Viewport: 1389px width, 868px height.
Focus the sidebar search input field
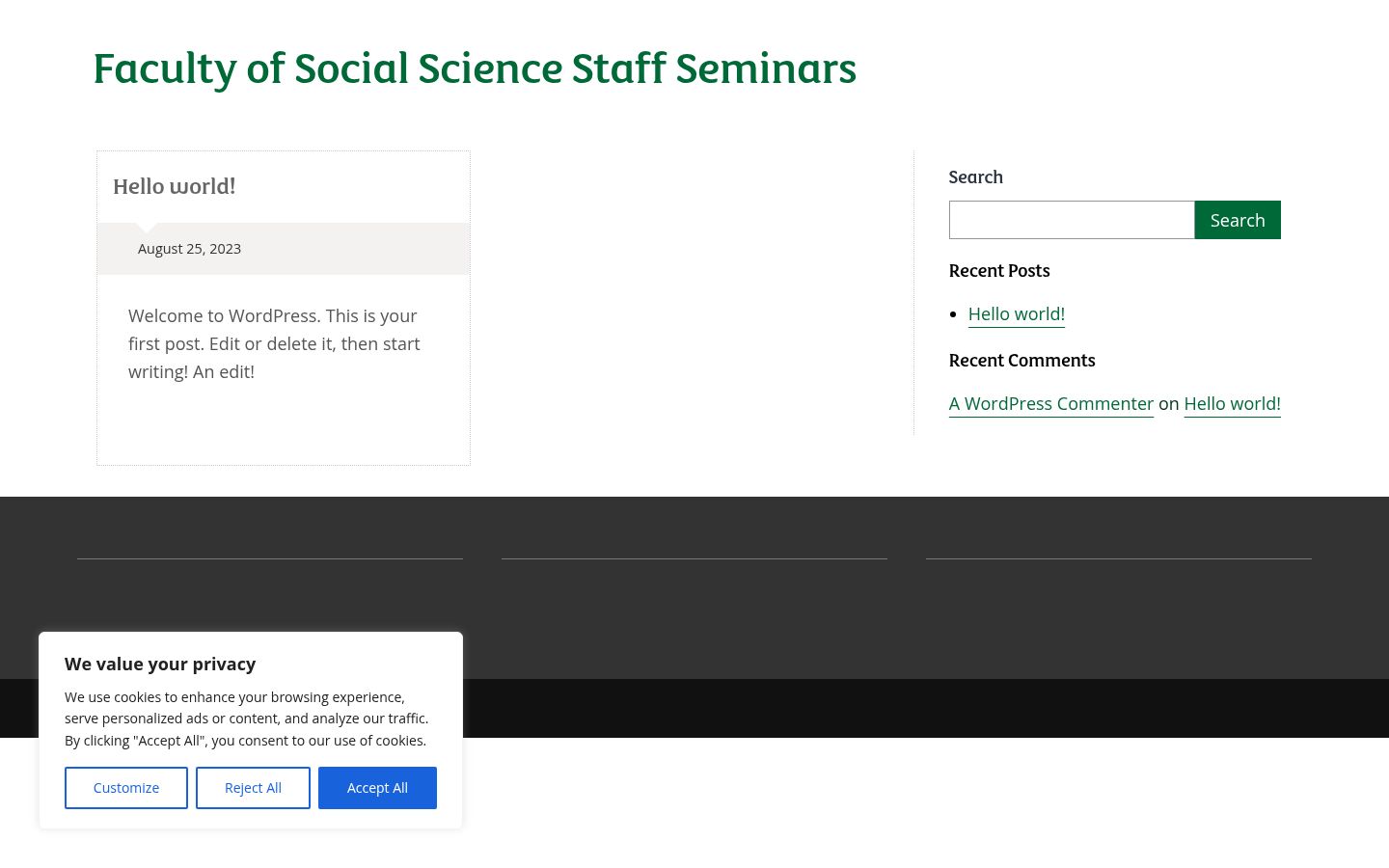tap(1072, 220)
